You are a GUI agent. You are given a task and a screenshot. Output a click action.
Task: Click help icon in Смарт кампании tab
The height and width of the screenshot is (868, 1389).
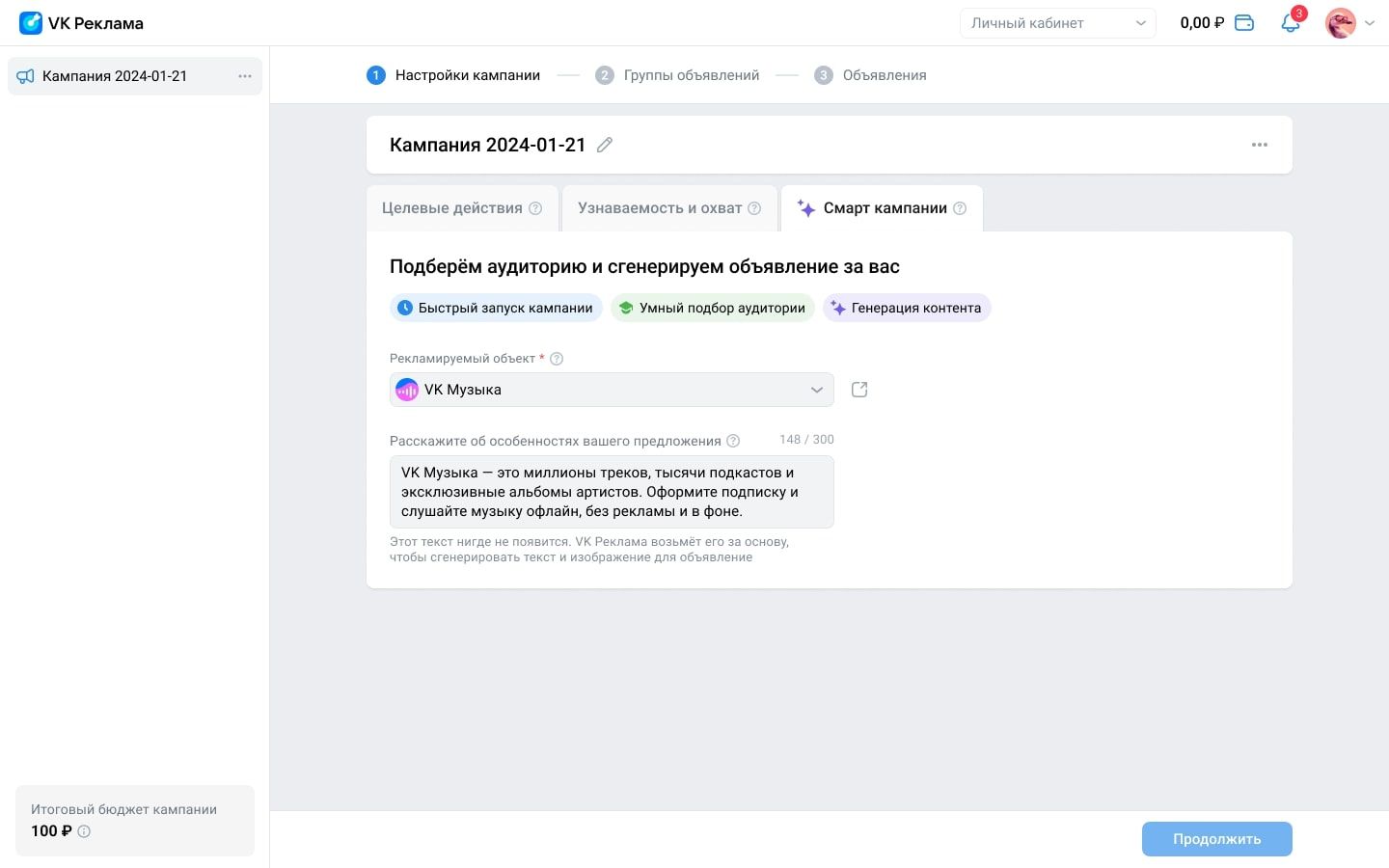pyautogui.click(x=960, y=208)
